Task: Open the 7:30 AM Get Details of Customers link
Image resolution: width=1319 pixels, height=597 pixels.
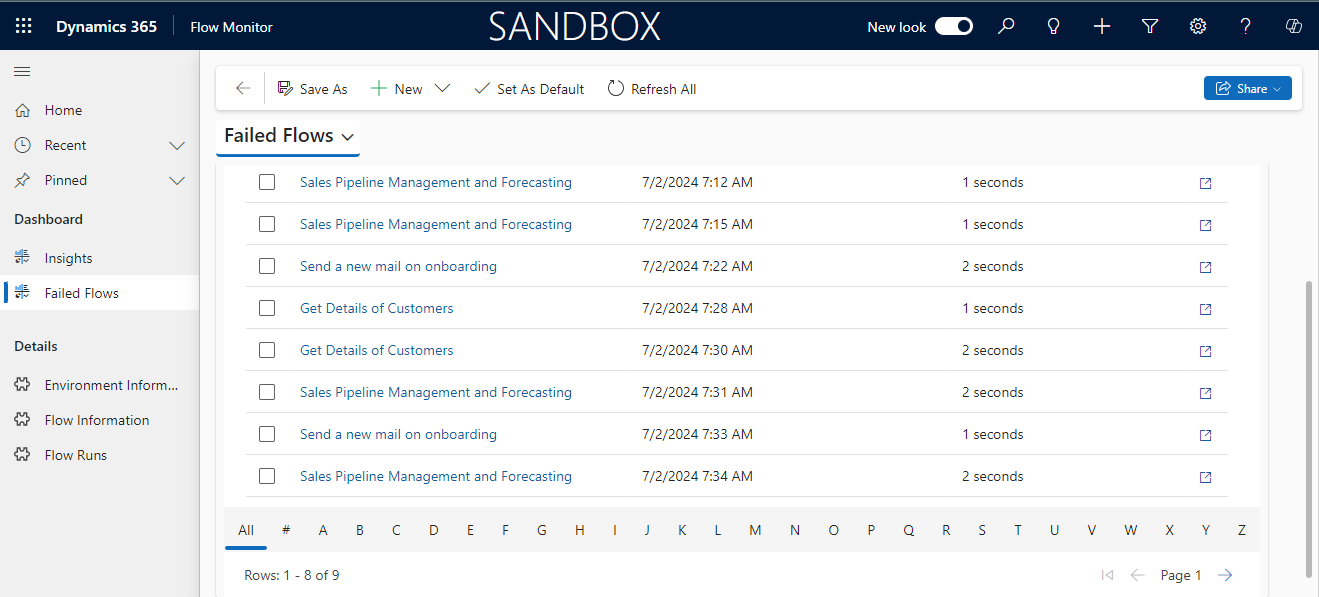Action: [376, 351]
